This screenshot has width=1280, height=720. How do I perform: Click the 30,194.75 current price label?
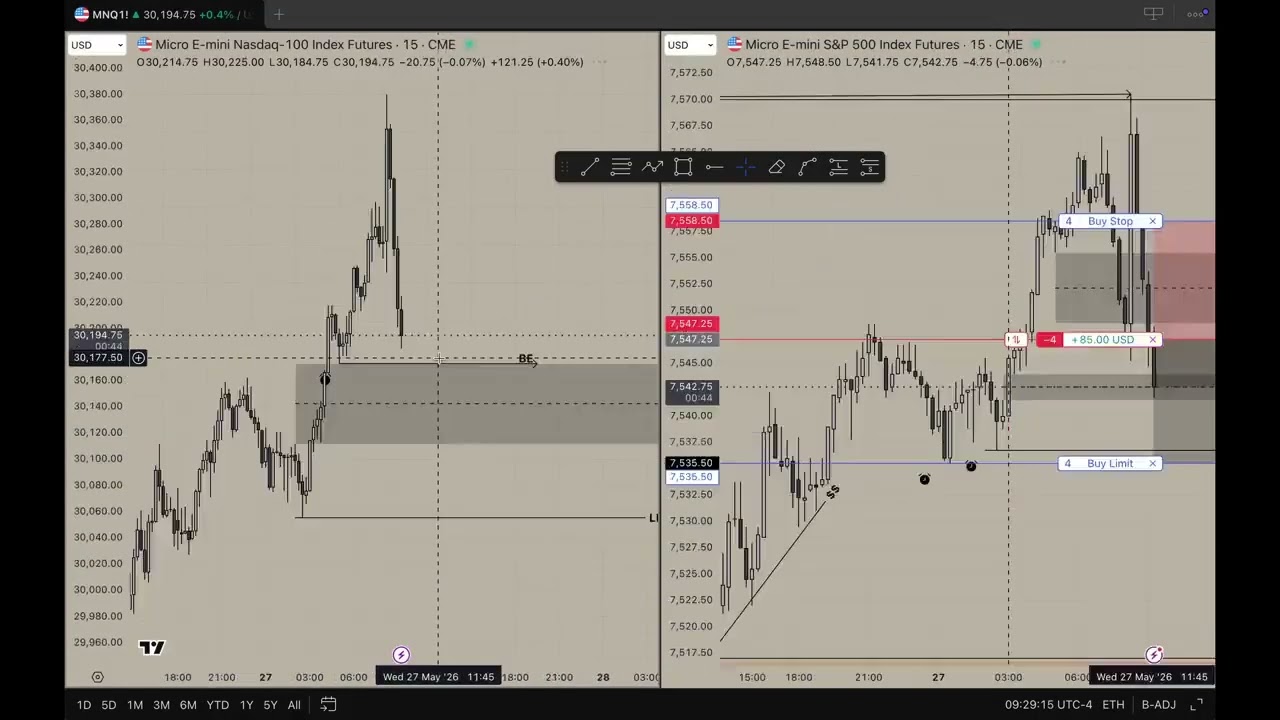pyautogui.click(x=98, y=336)
